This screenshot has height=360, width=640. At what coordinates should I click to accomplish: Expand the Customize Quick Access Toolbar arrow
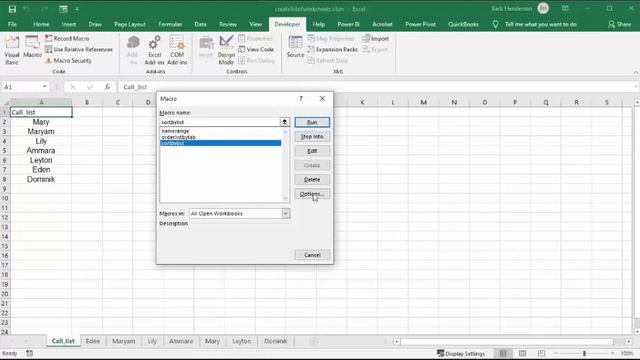tap(77, 9)
